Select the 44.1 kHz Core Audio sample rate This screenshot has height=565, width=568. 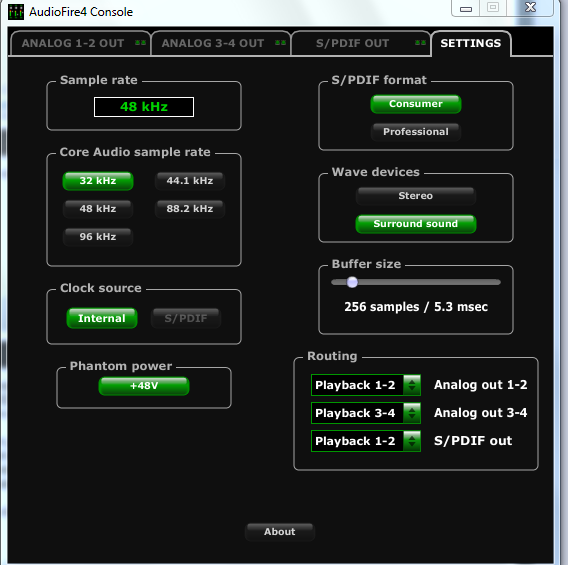tap(190, 181)
